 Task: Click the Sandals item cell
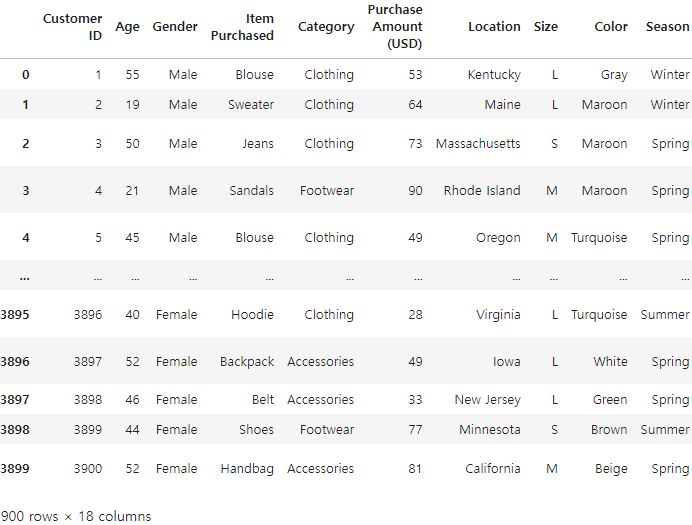(x=252, y=190)
